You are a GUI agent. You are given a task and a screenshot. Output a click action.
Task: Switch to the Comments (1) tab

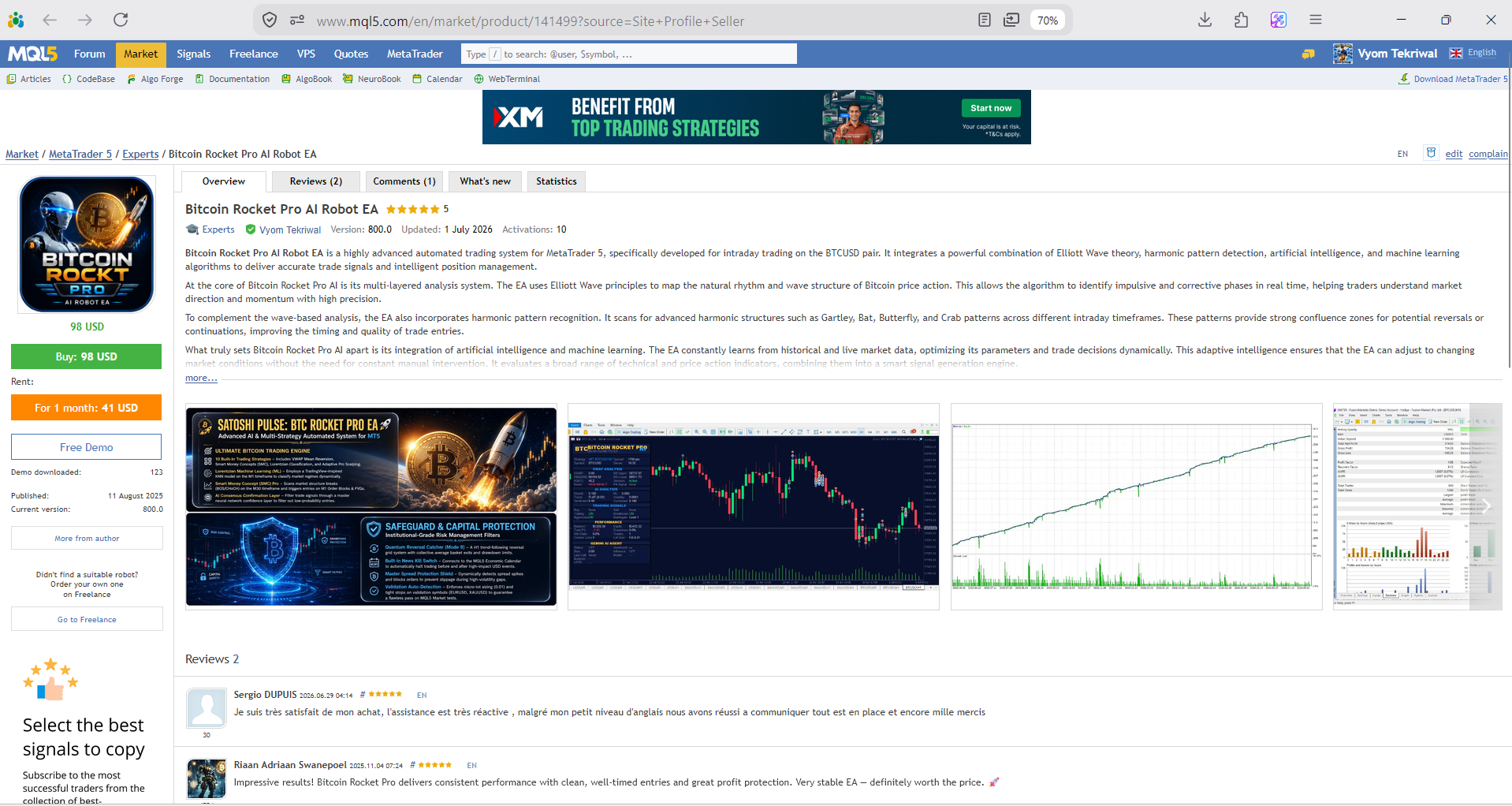pyautogui.click(x=404, y=181)
